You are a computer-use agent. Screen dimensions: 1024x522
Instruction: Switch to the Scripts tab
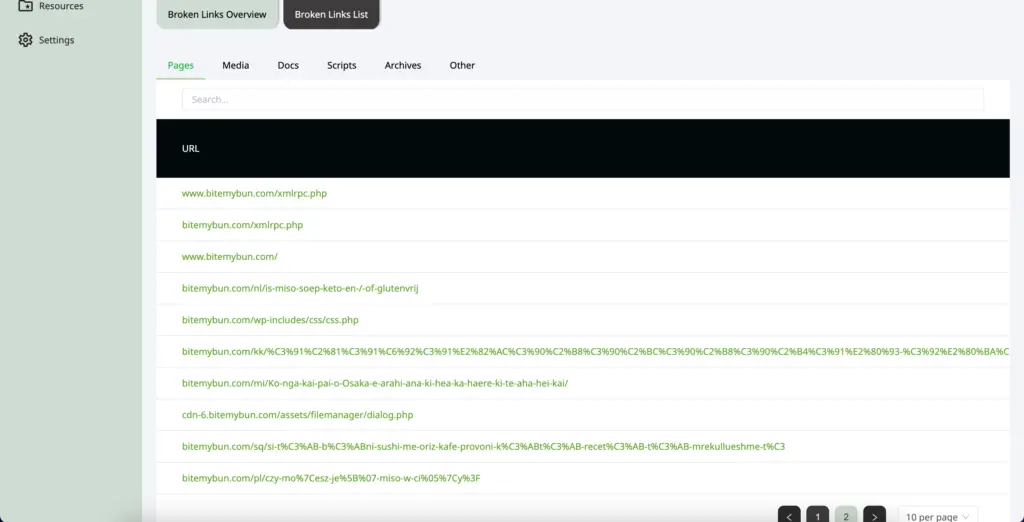(342, 65)
